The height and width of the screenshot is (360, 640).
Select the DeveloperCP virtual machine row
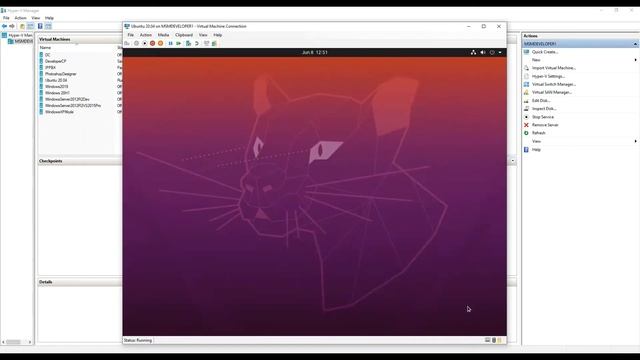coord(80,61)
